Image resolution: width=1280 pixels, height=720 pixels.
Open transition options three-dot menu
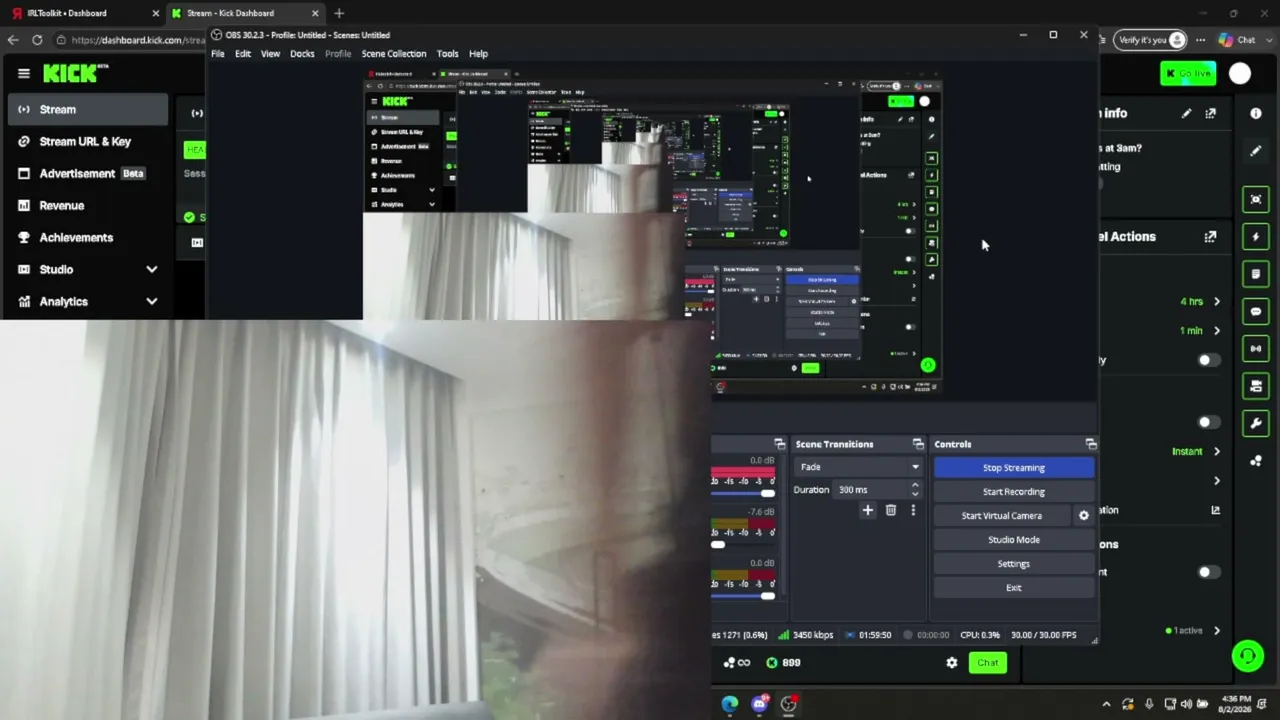point(912,510)
